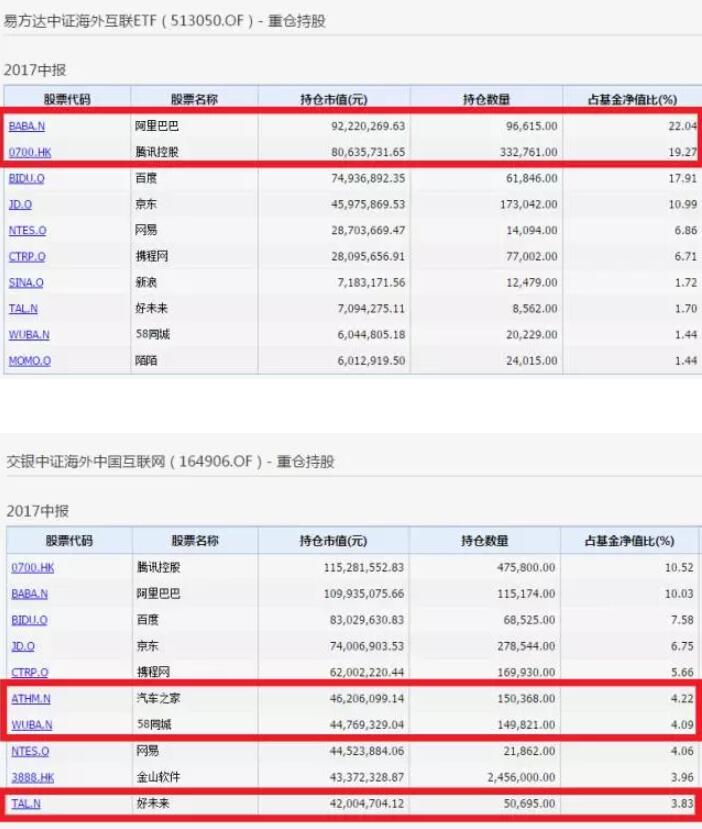Click NTES.O link in the 易方达 ETF table
702x829 pixels.
click(x=28, y=231)
